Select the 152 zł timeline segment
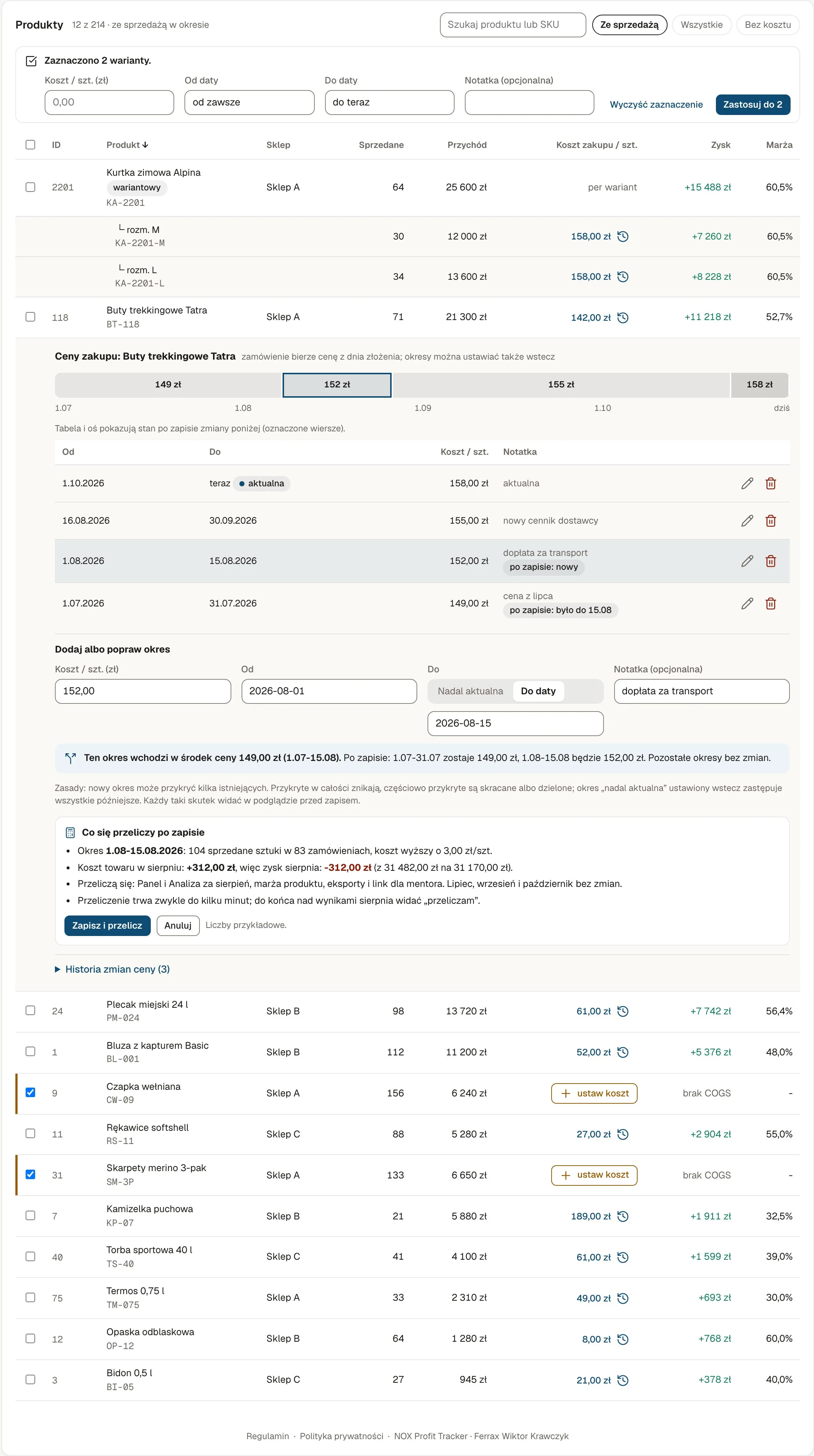This screenshot has width=814, height=1456. [337, 385]
